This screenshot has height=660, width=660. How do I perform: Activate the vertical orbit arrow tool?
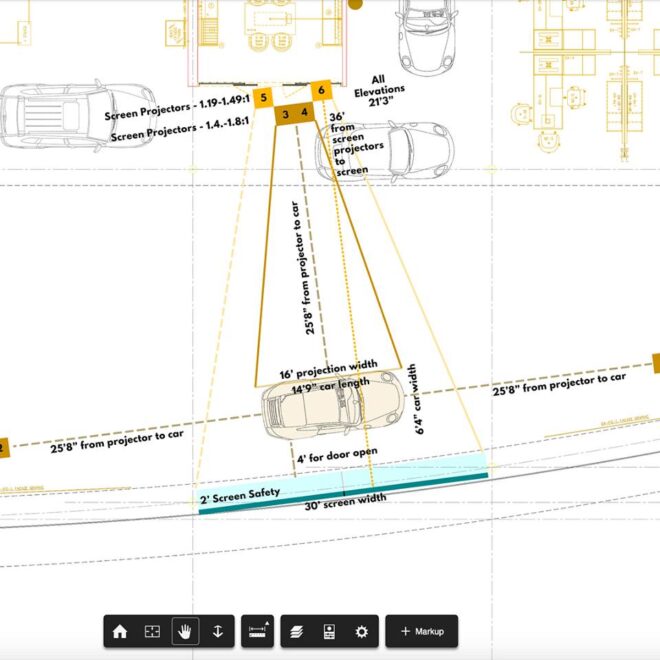(218, 631)
